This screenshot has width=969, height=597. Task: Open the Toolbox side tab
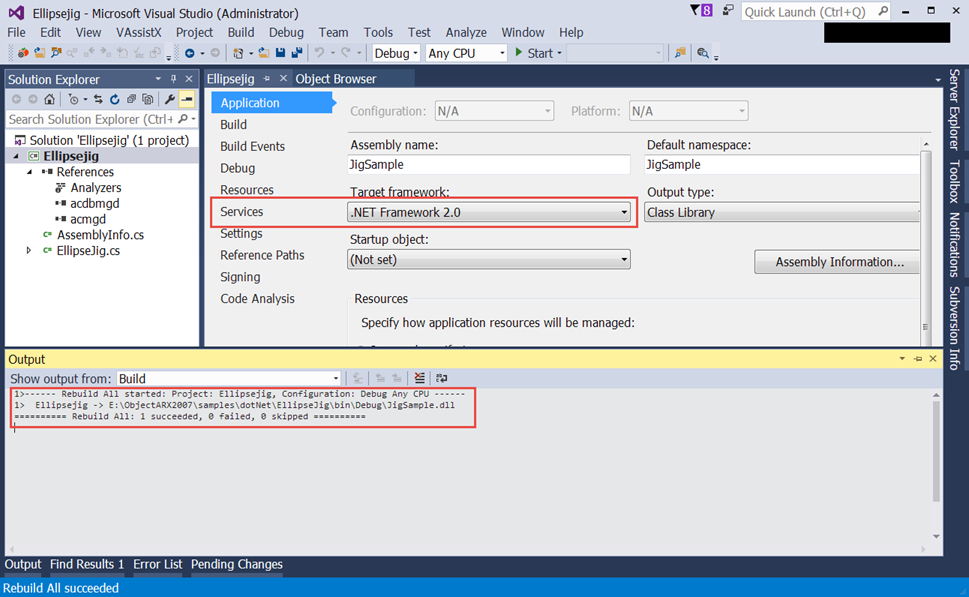tap(955, 182)
